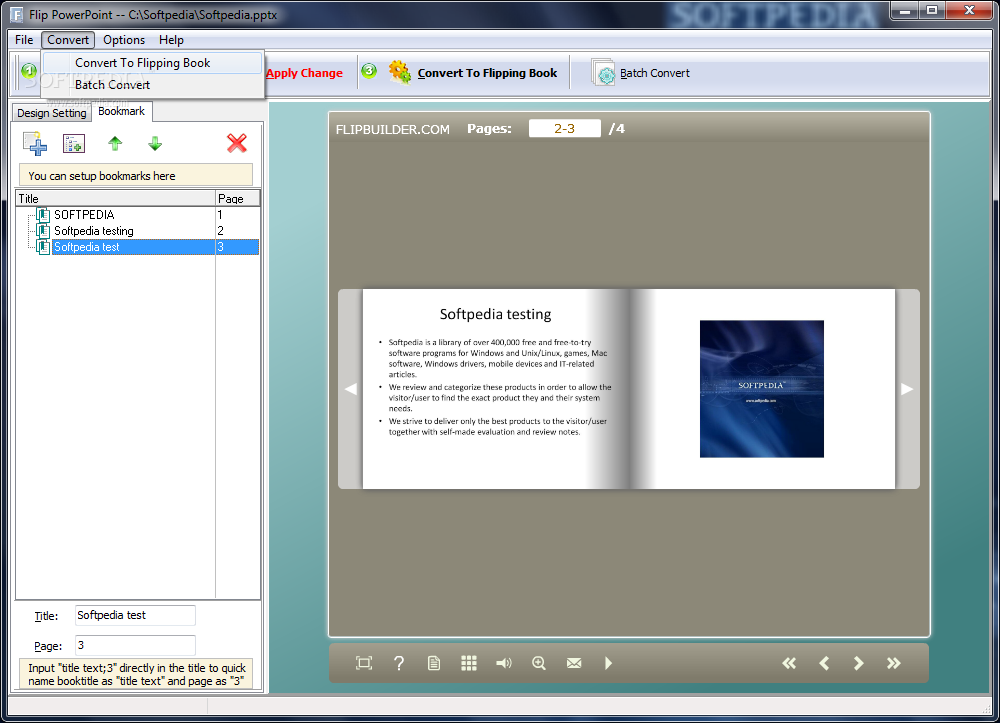This screenshot has height=723, width=1000.
Task: Open the Help menu
Action: click(x=171, y=40)
